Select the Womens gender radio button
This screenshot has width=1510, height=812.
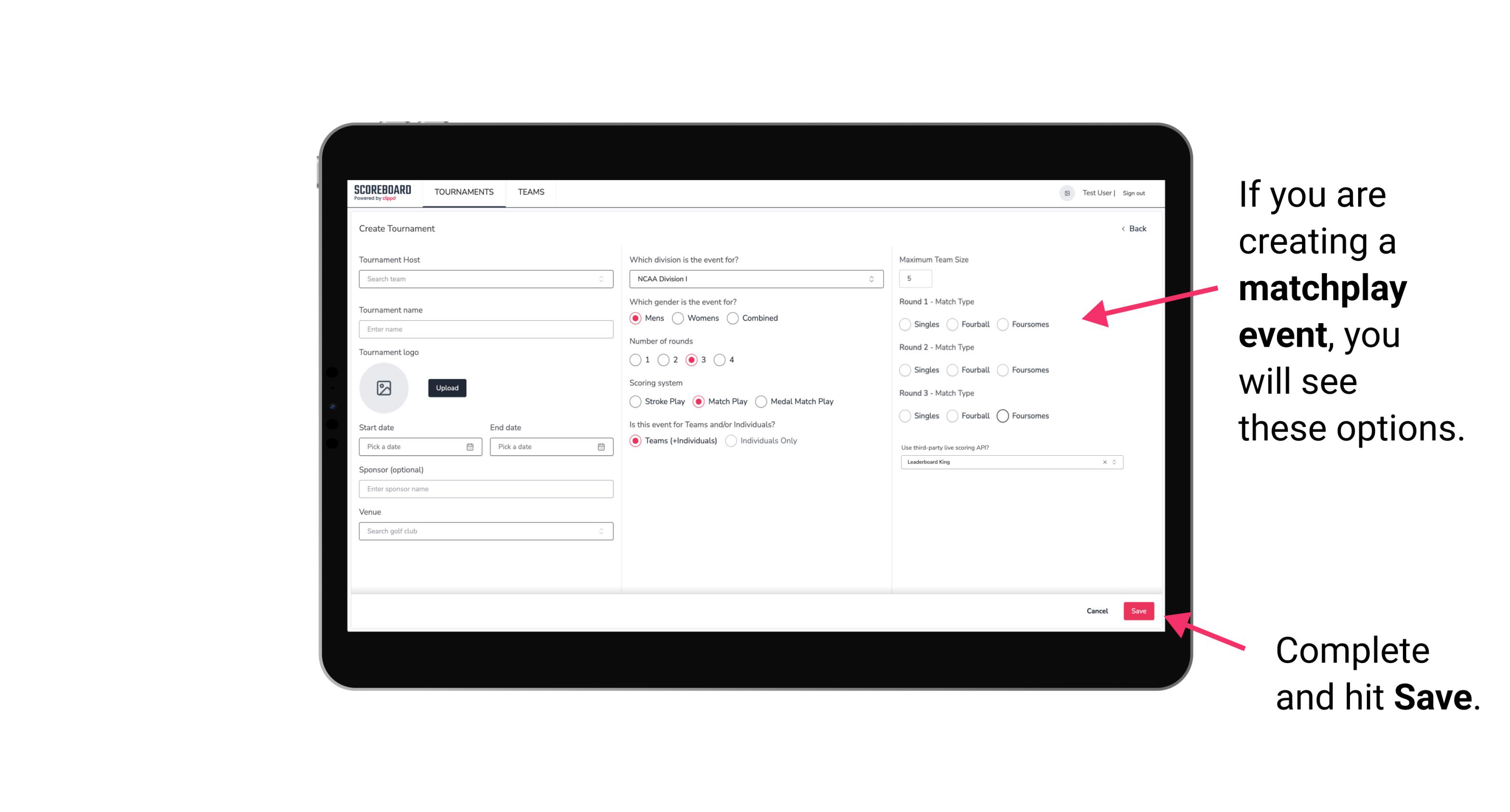click(x=678, y=318)
